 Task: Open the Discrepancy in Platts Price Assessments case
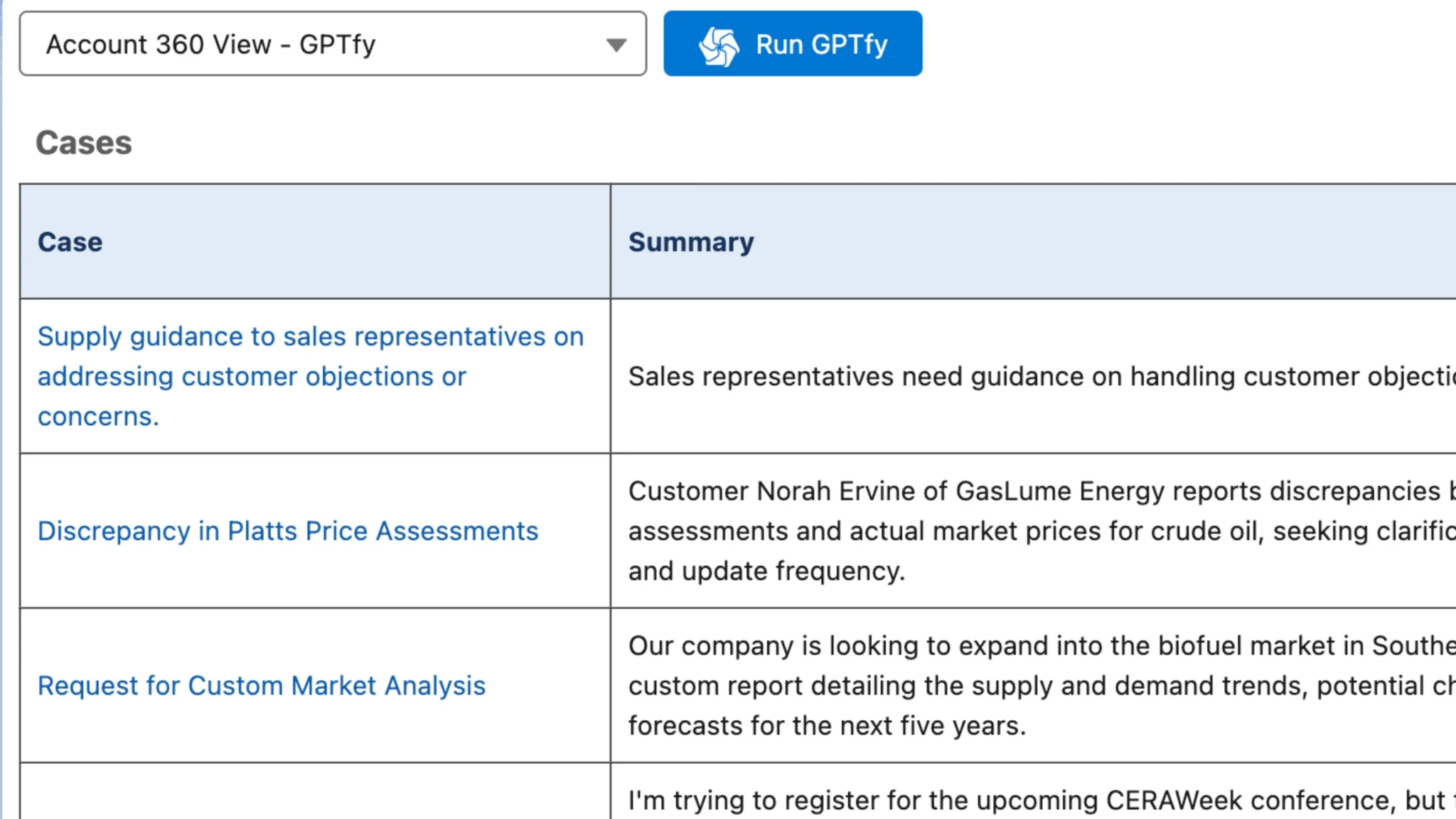(x=287, y=530)
